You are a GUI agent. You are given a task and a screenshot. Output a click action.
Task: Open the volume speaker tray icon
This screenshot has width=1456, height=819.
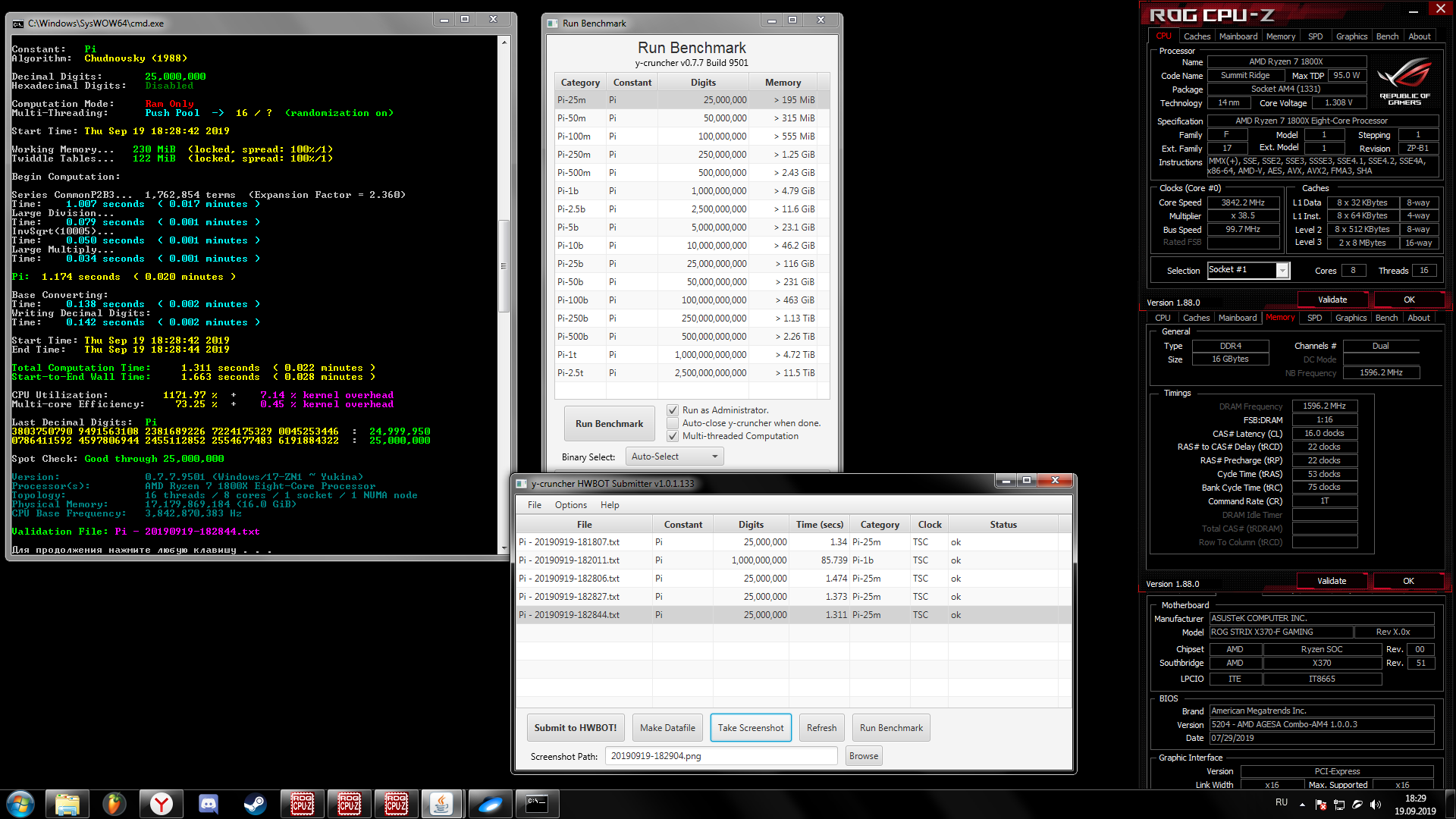click(x=1376, y=805)
